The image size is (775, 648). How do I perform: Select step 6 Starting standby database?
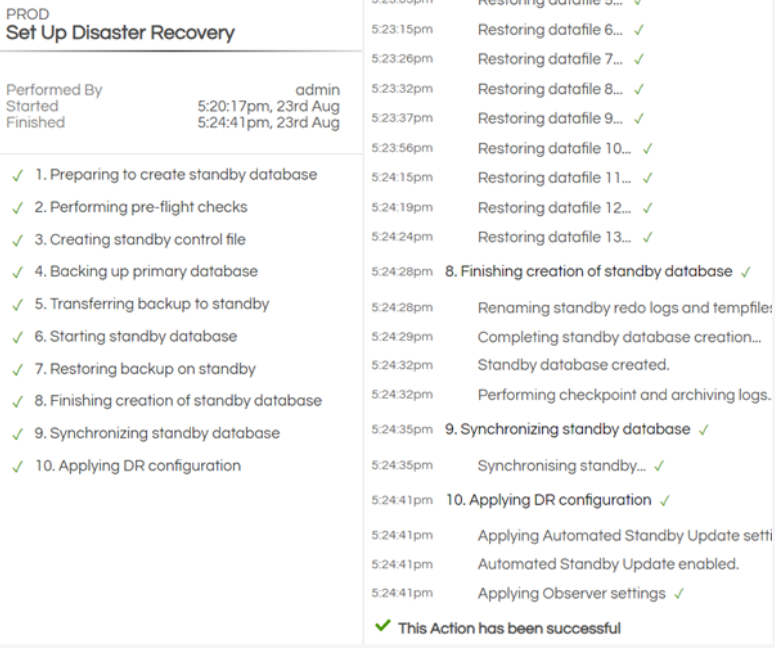point(136,337)
